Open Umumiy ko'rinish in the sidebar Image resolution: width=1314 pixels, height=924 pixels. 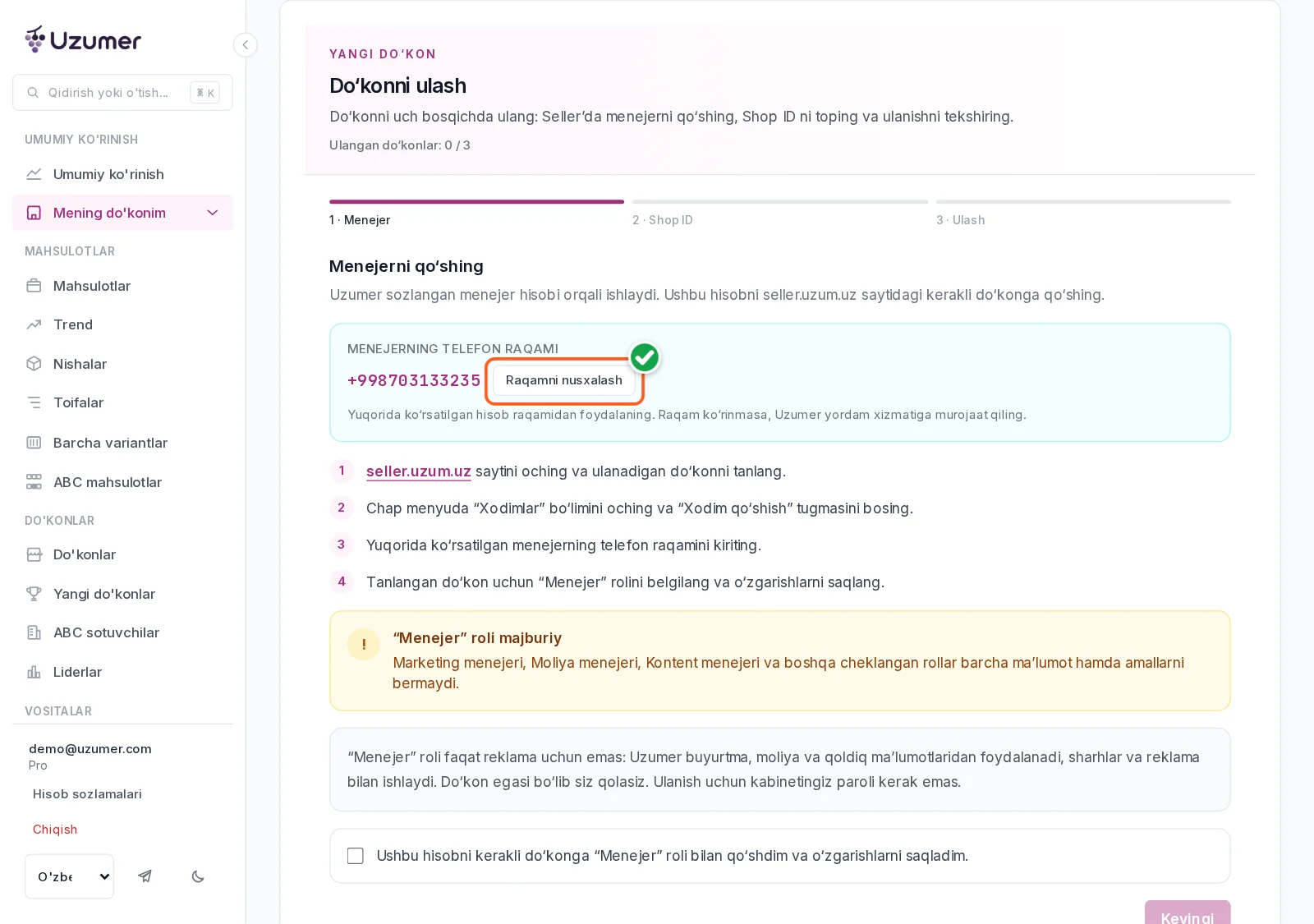(122, 174)
